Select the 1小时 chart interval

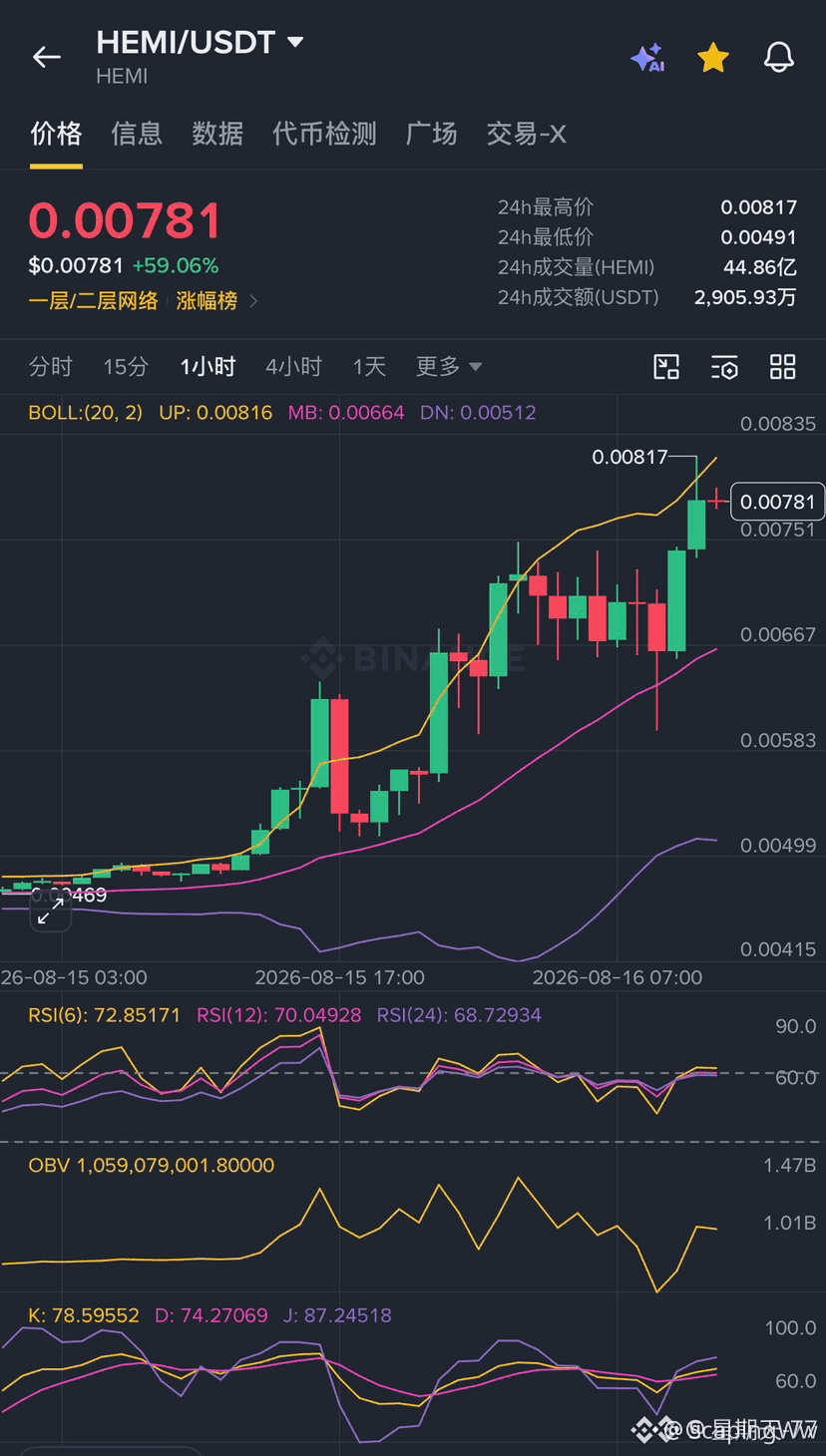[x=207, y=367]
